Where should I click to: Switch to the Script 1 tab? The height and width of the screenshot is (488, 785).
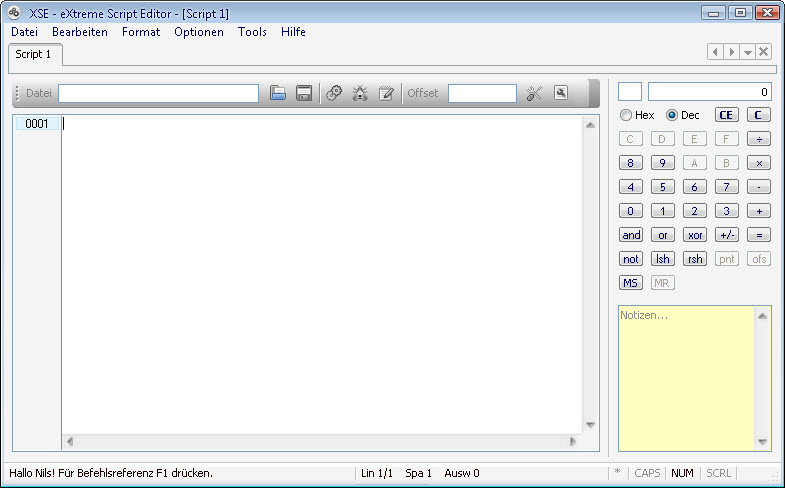[34, 54]
